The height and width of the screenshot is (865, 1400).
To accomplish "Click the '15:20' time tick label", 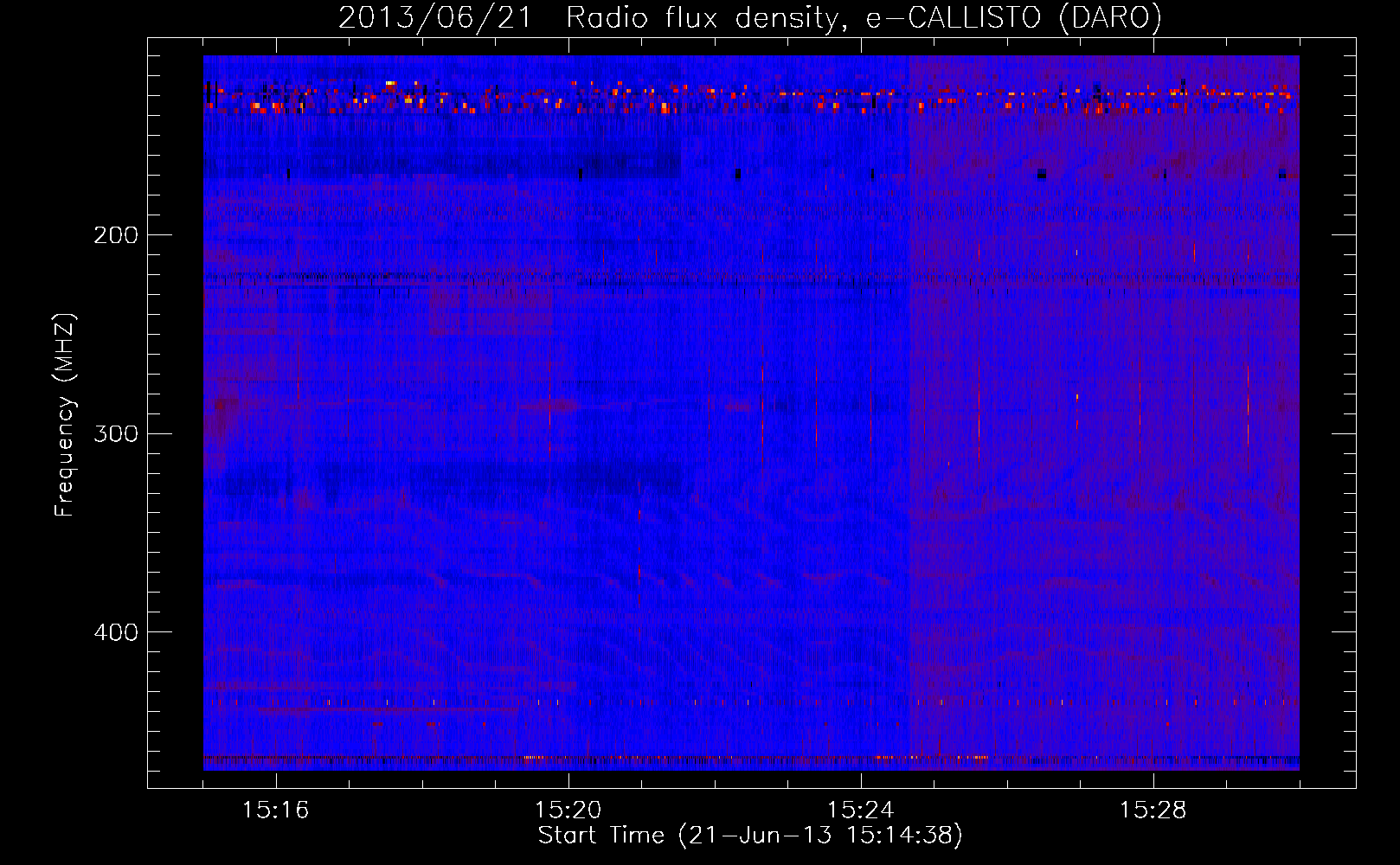I will (x=568, y=811).
